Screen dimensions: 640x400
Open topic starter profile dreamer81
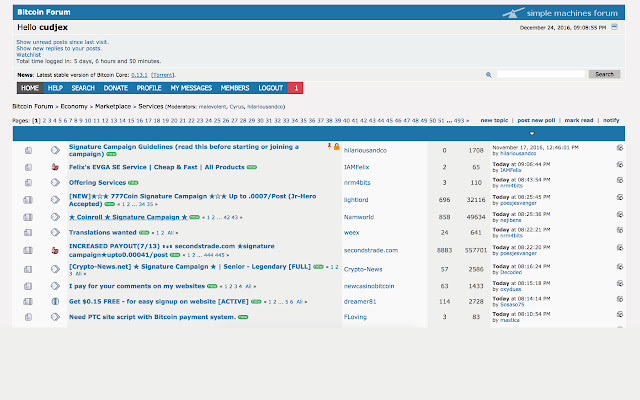pyautogui.click(x=360, y=302)
